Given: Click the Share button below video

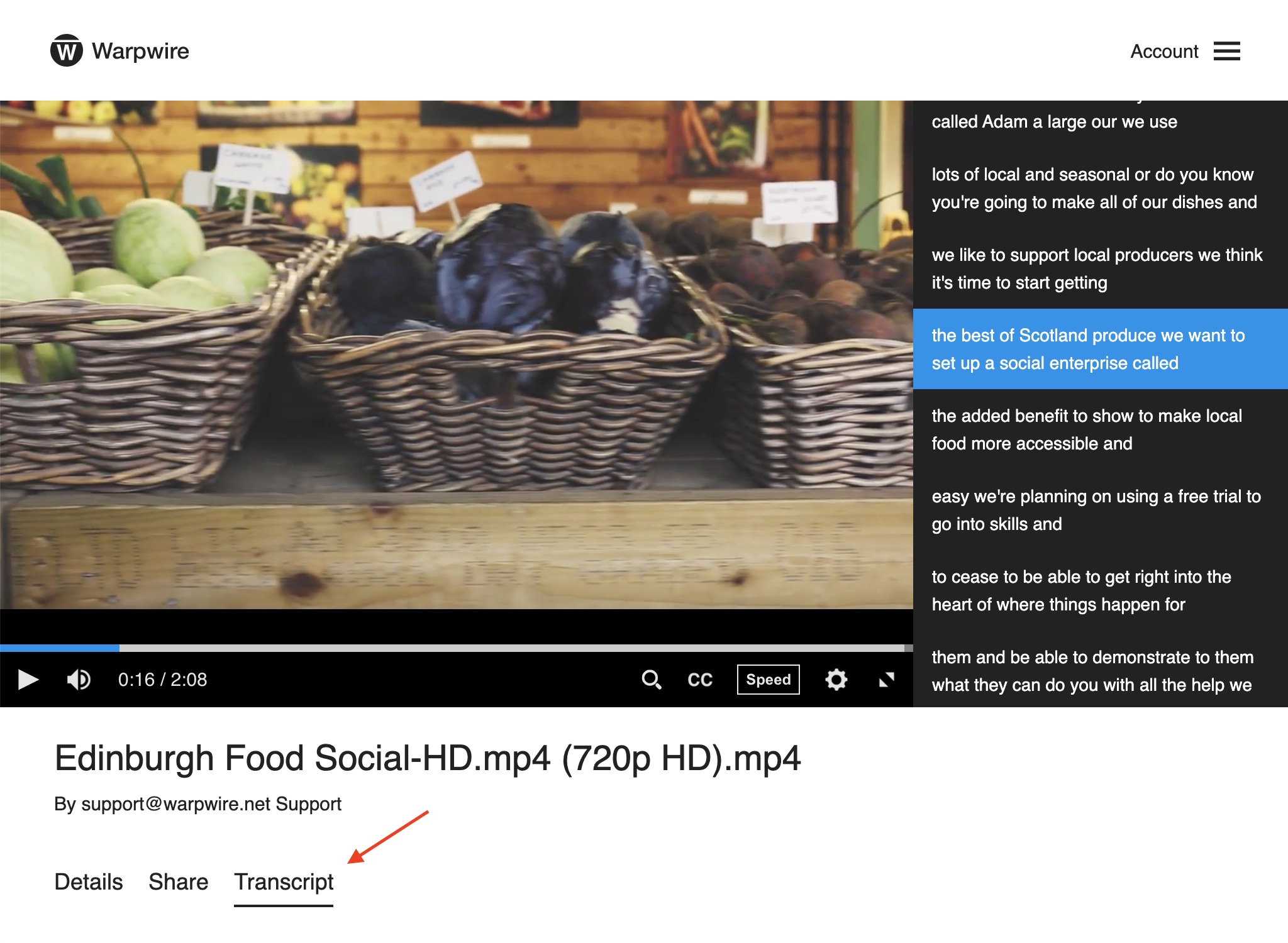Looking at the screenshot, I should [x=178, y=882].
